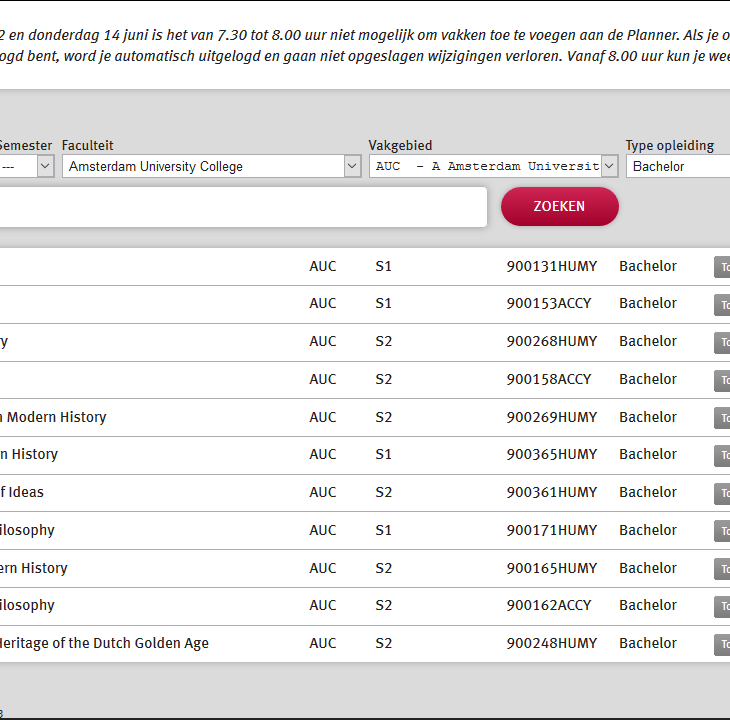Screen dimensions: 730x720
Task: Open the Faculteit dropdown
Action: (x=211, y=167)
